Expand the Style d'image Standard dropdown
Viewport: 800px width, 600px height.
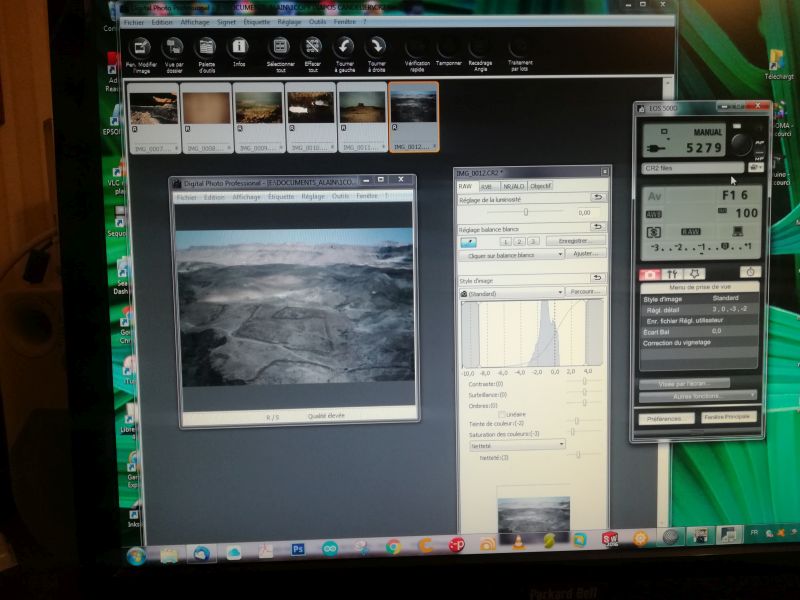[x=511, y=292]
